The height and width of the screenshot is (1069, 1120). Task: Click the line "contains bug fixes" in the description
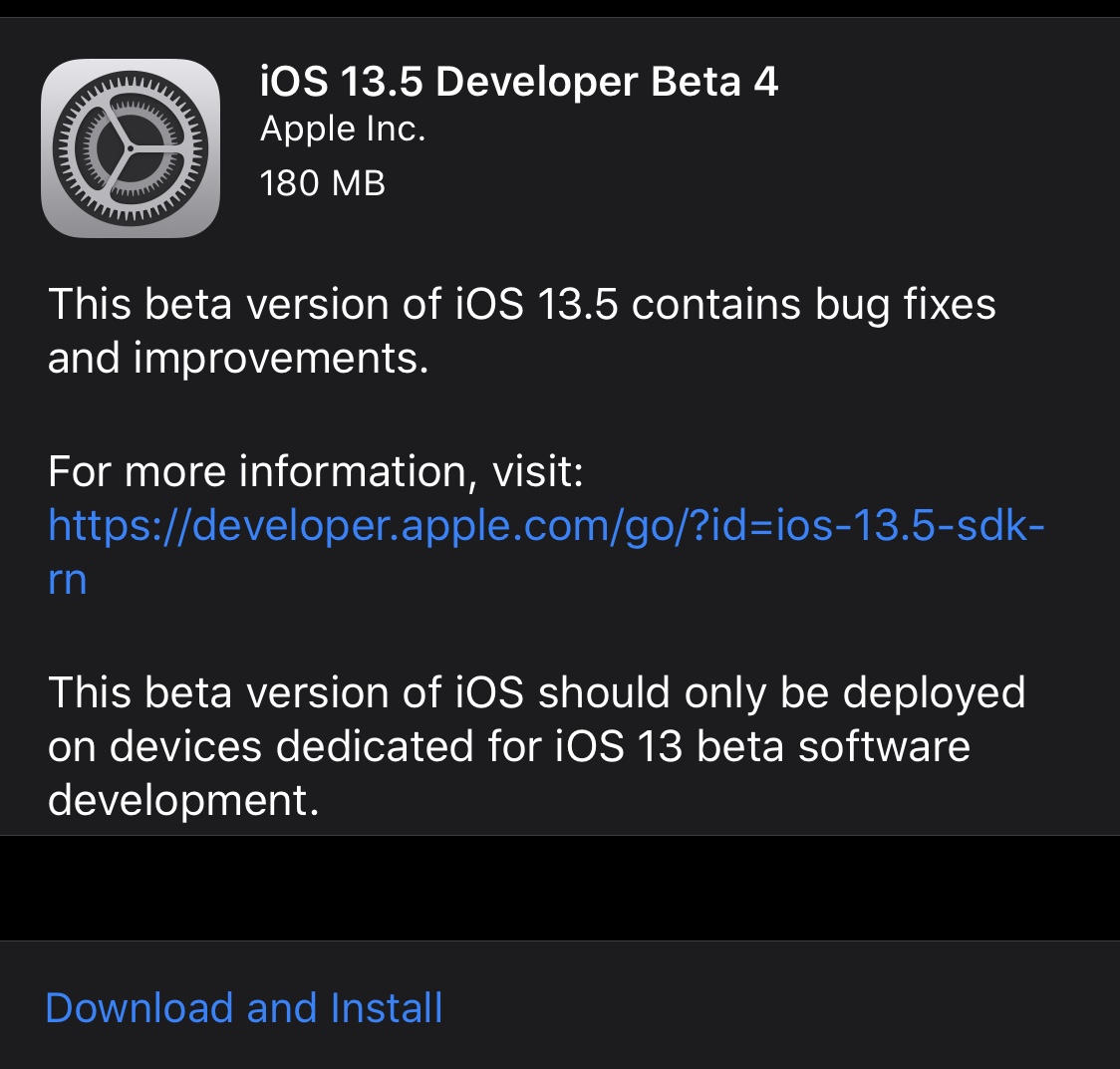pyautogui.click(x=813, y=304)
